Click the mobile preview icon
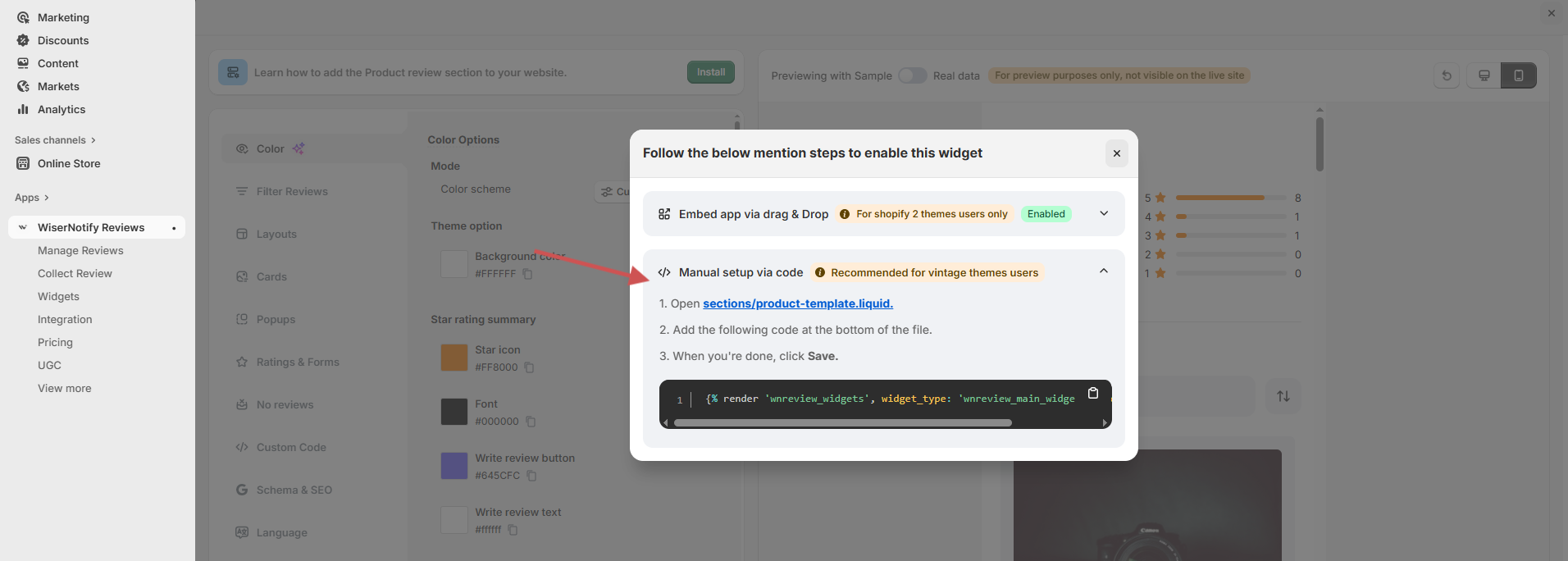 point(1518,75)
